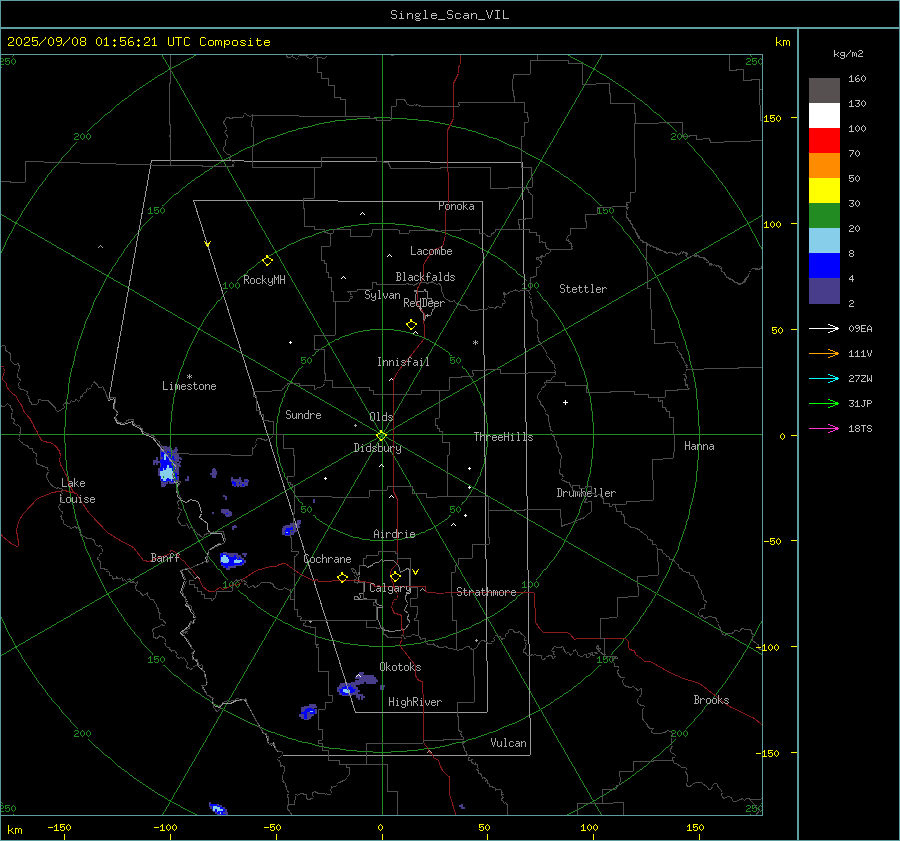Click the Sundre city label
This screenshot has height=841, width=900.
(303, 415)
